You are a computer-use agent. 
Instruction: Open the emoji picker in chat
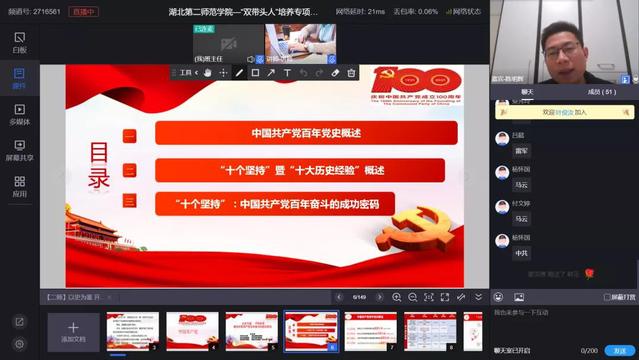pyautogui.click(x=498, y=297)
